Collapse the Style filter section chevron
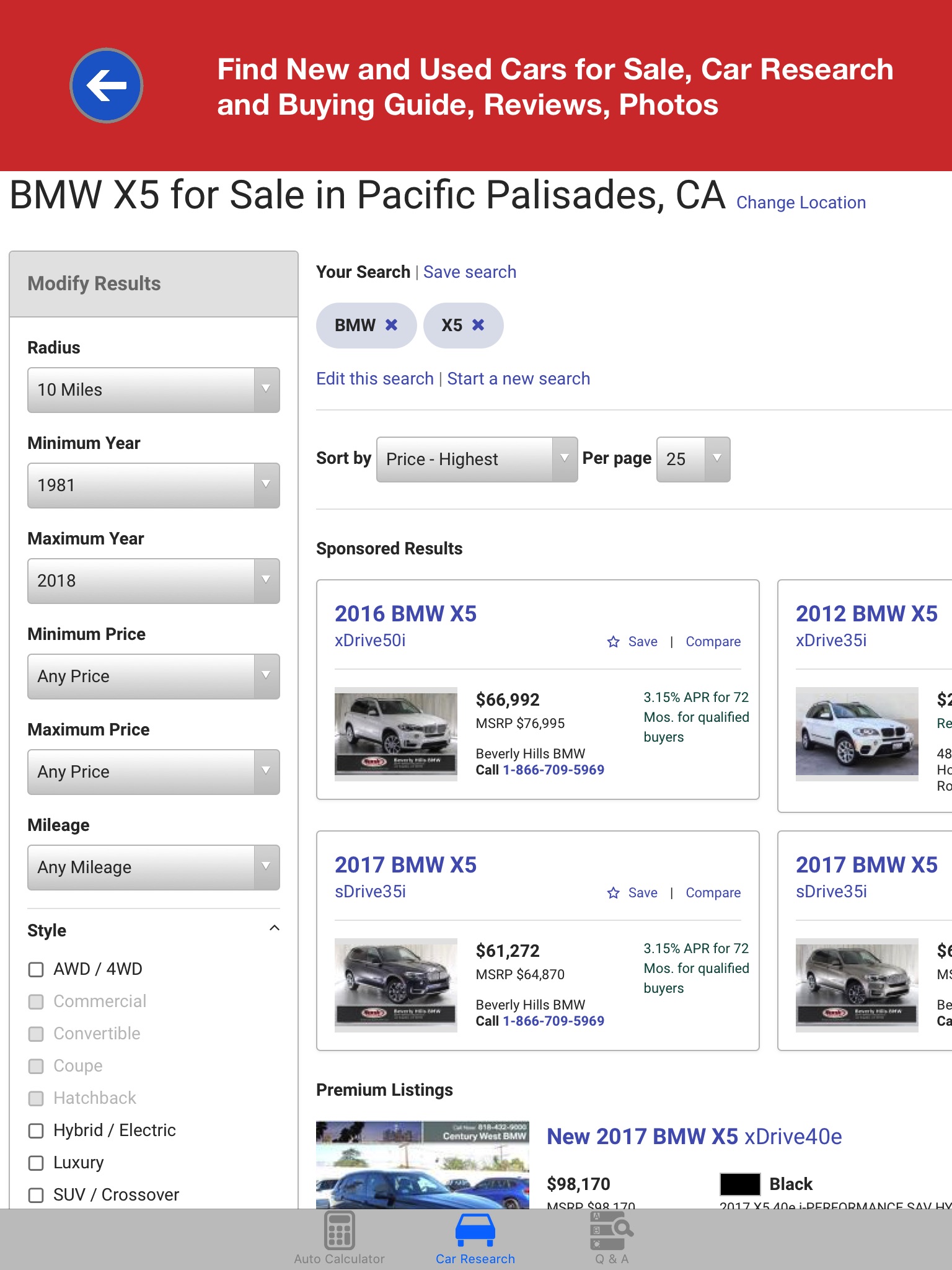Viewport: 952px width, 1270px height. 275,928
